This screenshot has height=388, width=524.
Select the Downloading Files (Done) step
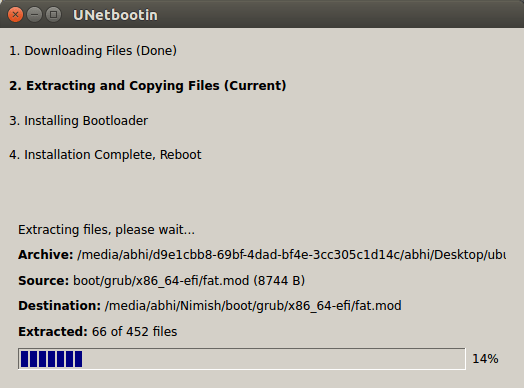pyautogui.click(x=93, y=51)
